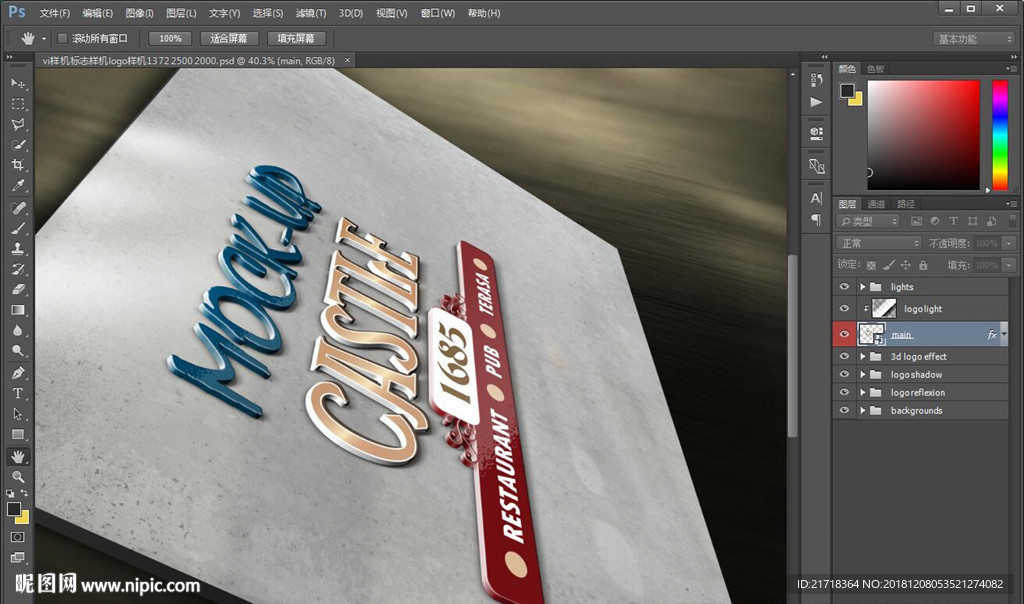Viewport: 1024px width, 604px height.
Task: Choose the Horizontal Type tool
Action: pos(18,393)
